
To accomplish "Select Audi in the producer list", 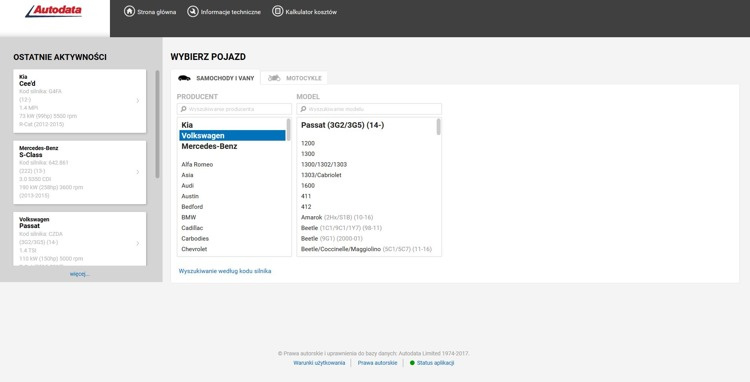I will [x=188, y=186].
